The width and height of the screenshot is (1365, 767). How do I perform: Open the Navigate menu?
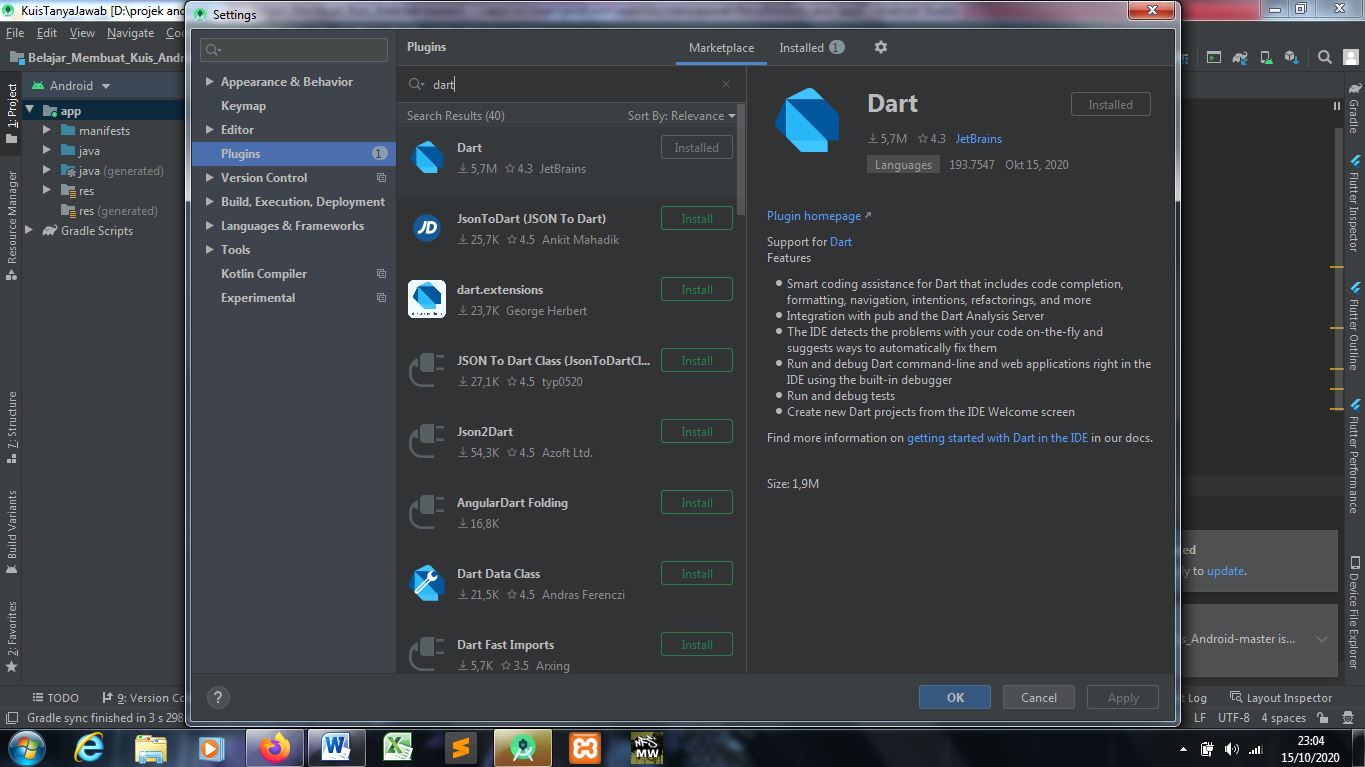[x=130, y=32]
